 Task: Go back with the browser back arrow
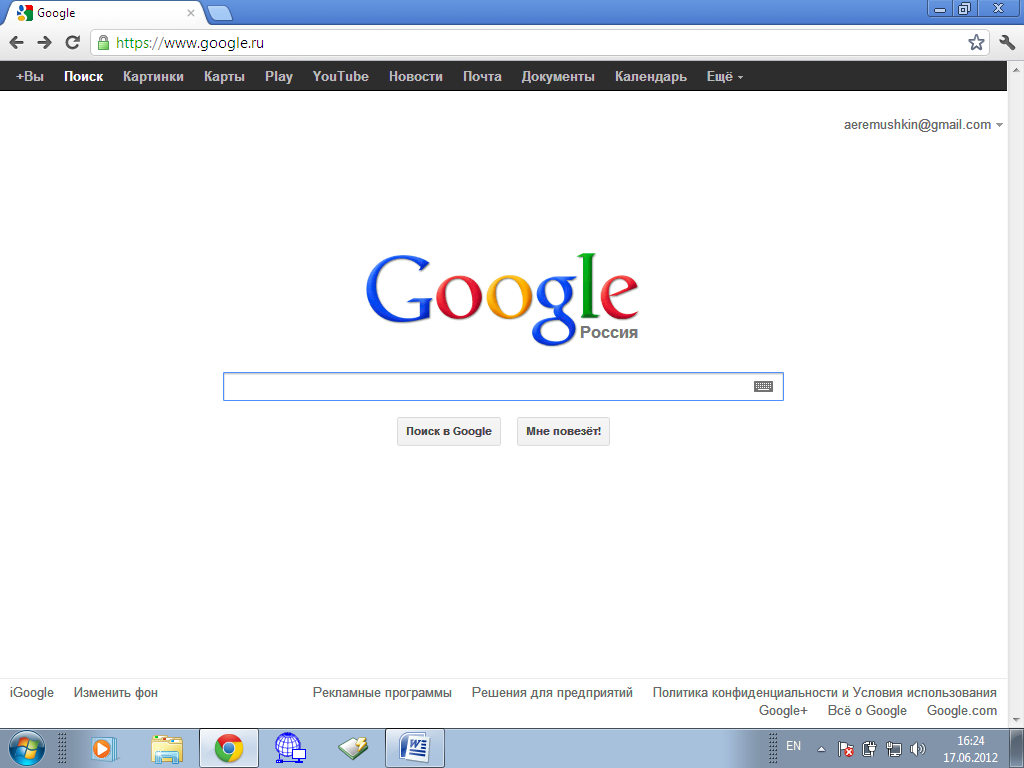(x=16, y=43)
